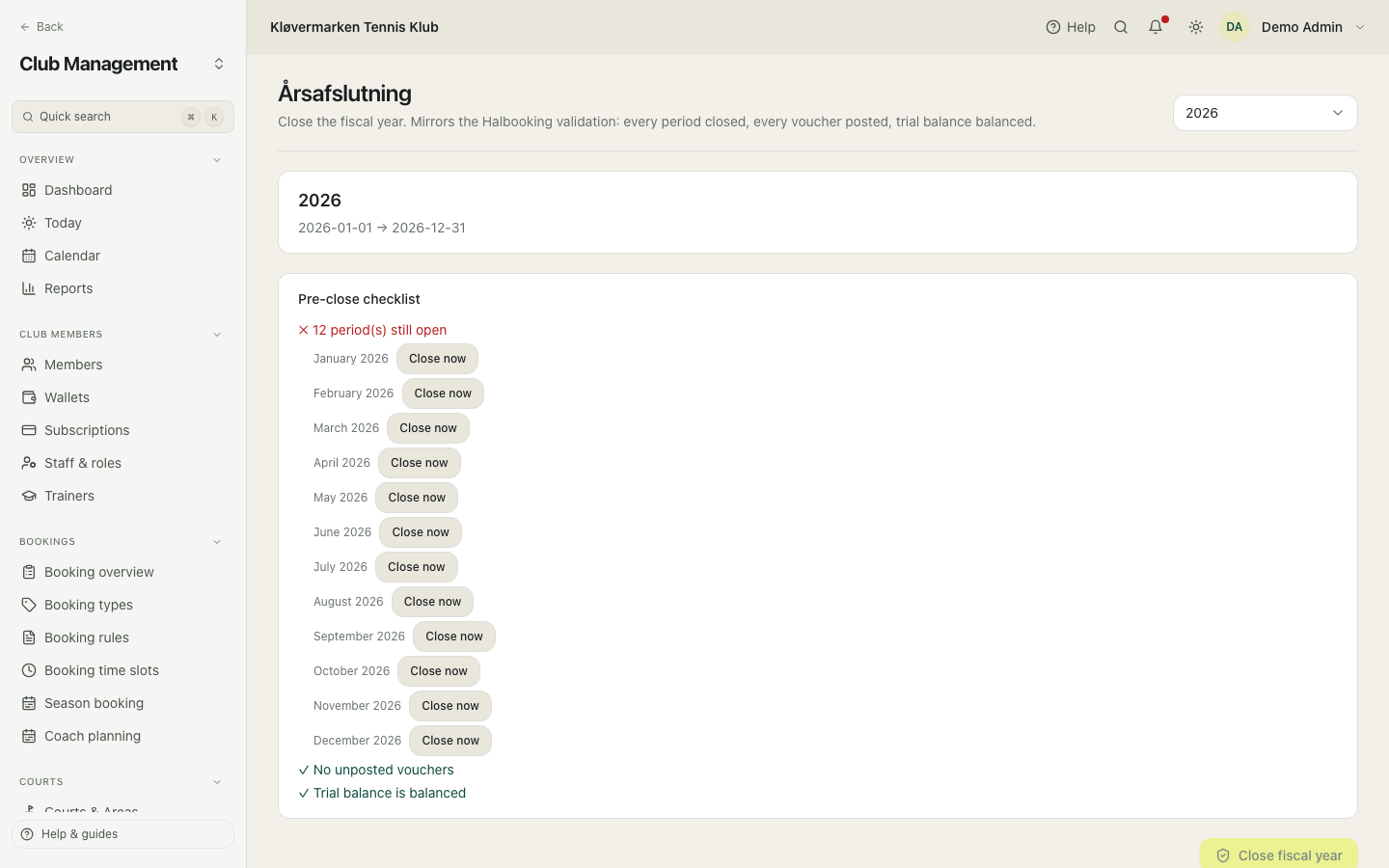Collapse the Overview section
The width and height of the screenshot is (1389, 868).
pyautogui.click(x=217, y=160)
